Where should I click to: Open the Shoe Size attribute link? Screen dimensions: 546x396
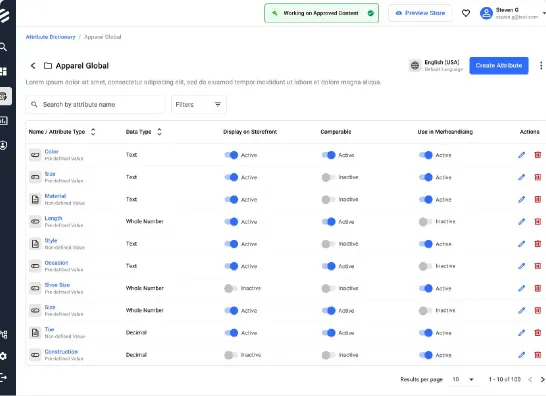[x=57, y=285]
